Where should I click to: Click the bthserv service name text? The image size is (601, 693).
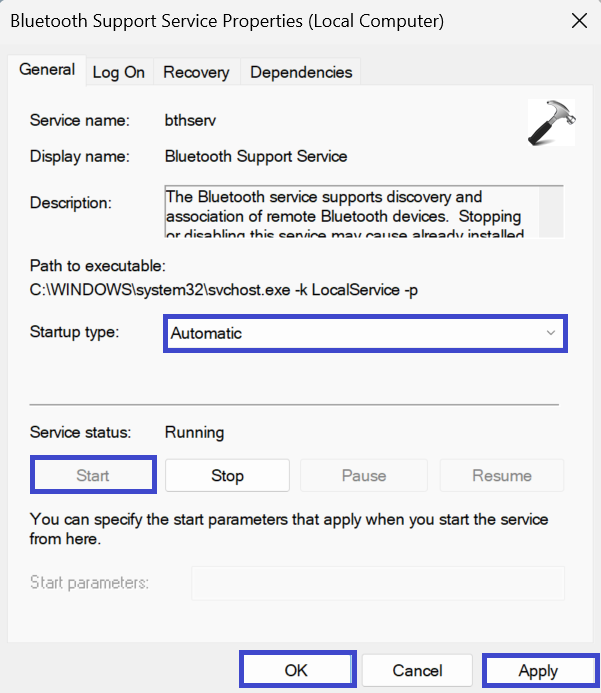click(x=192, y=121)
